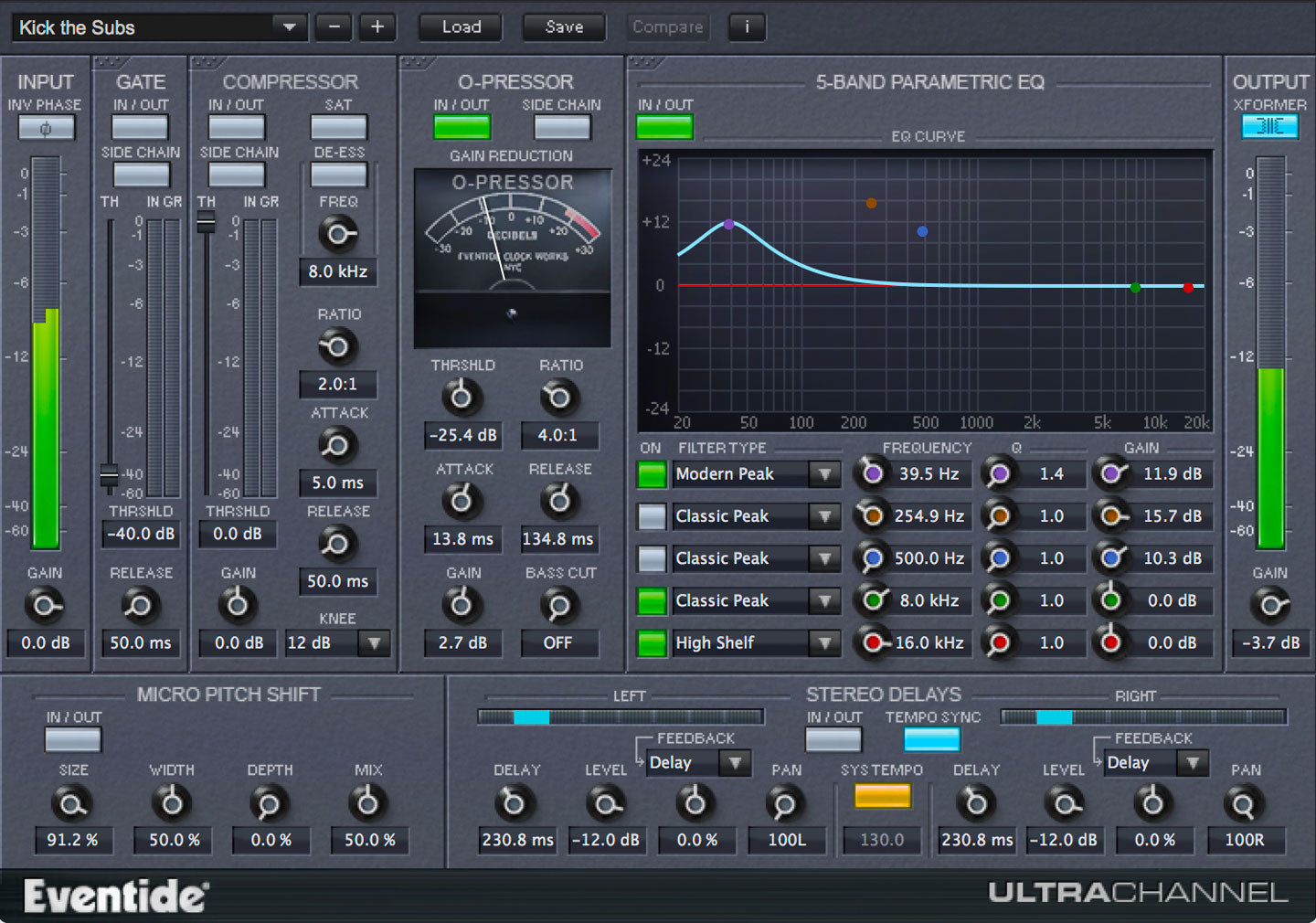Click the input phase invert icon

[46, 127]
